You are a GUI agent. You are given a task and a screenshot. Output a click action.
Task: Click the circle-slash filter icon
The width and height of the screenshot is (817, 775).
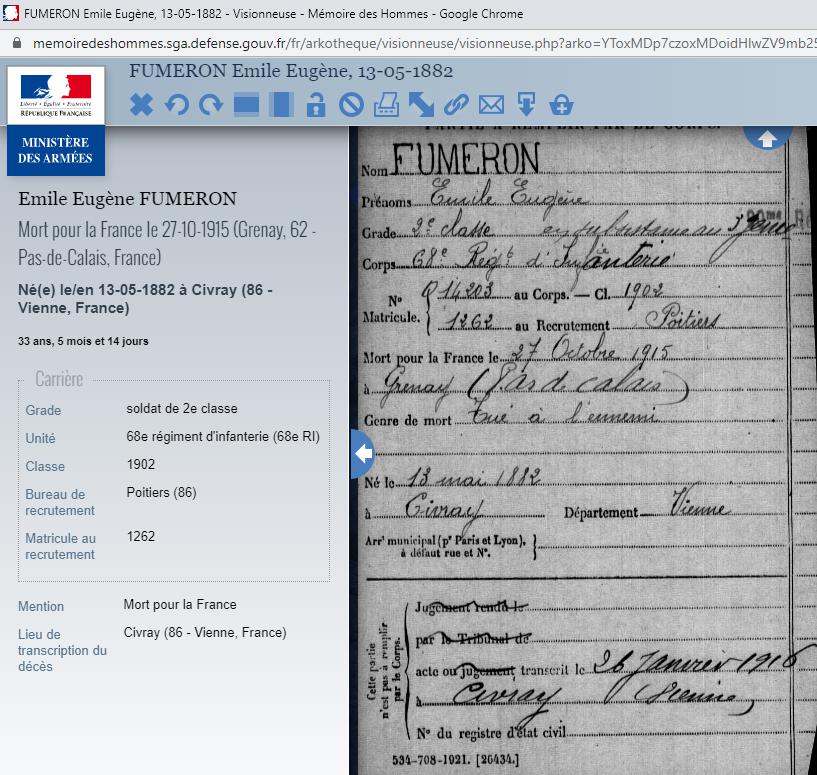pos(351,105)
